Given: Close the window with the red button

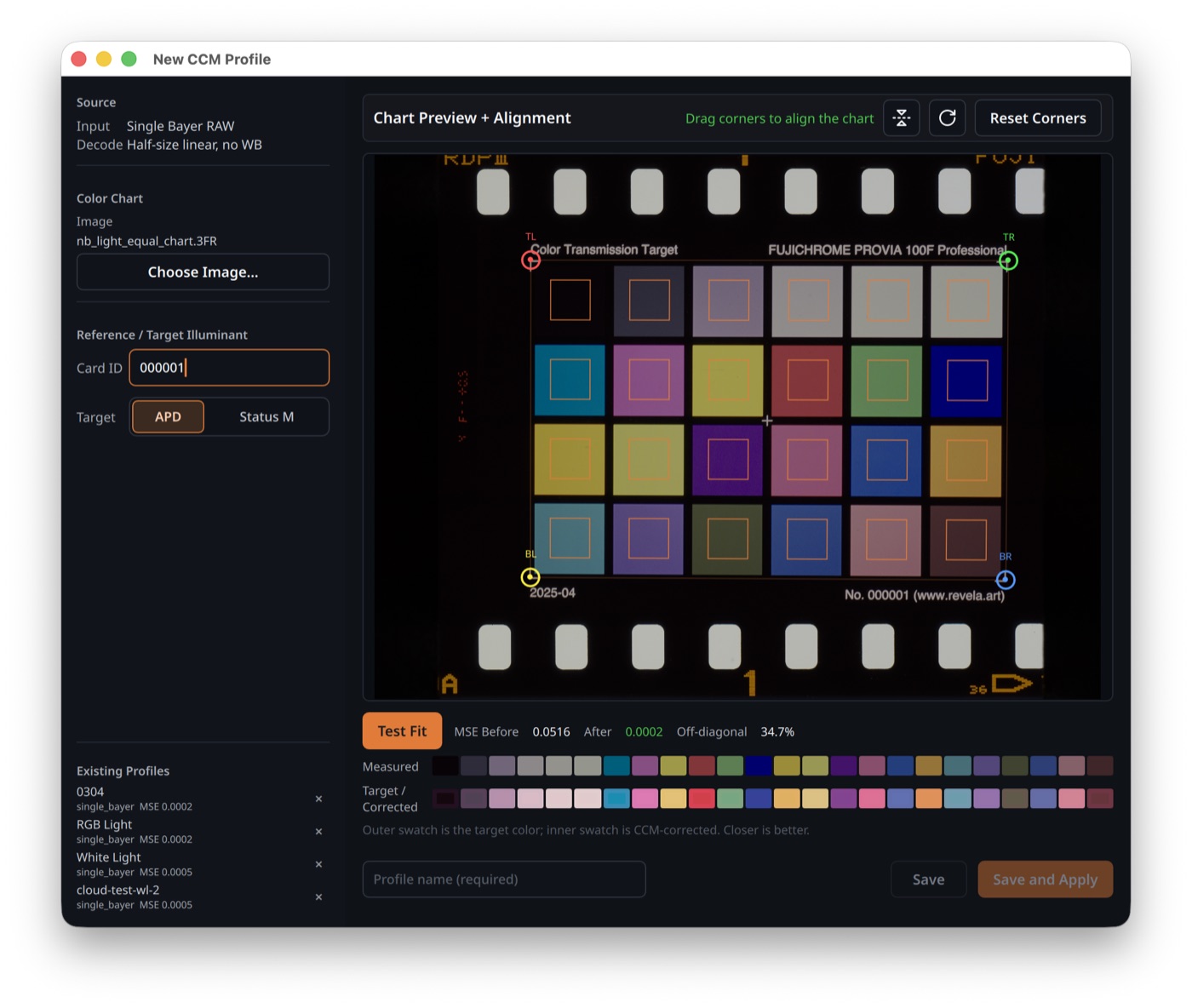Looking at the screenshot, I should coord(79,59).
